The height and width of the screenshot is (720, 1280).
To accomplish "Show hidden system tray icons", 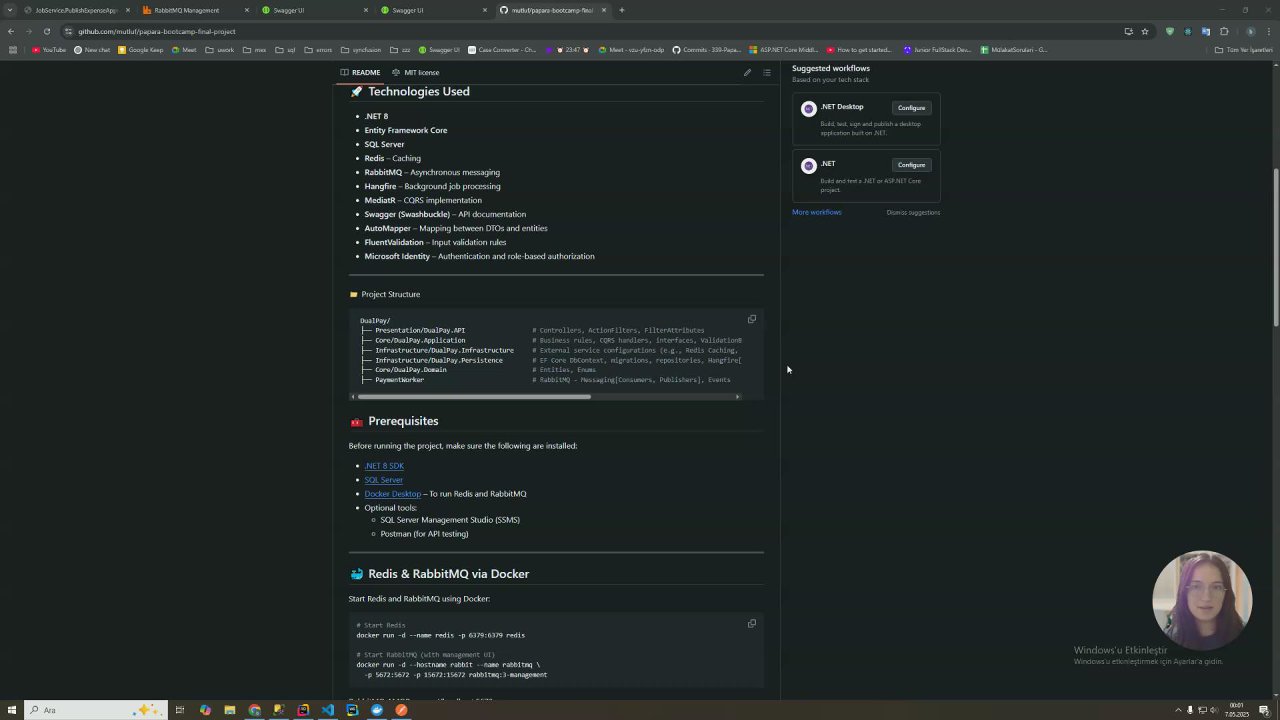I will 1178,710.
